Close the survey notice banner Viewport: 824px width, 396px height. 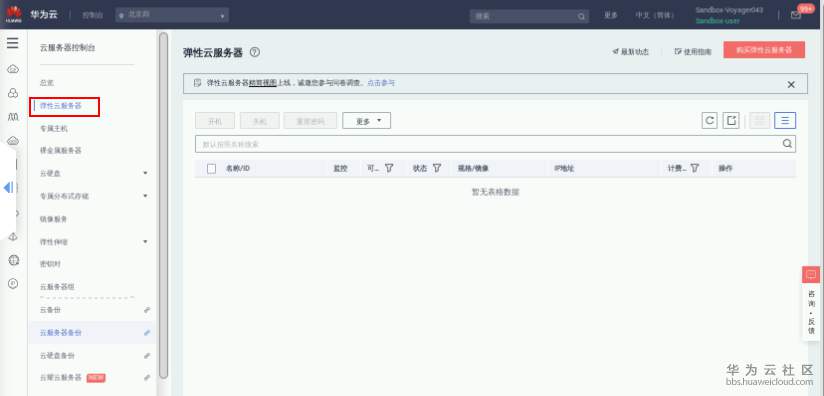tap(791, 85)
